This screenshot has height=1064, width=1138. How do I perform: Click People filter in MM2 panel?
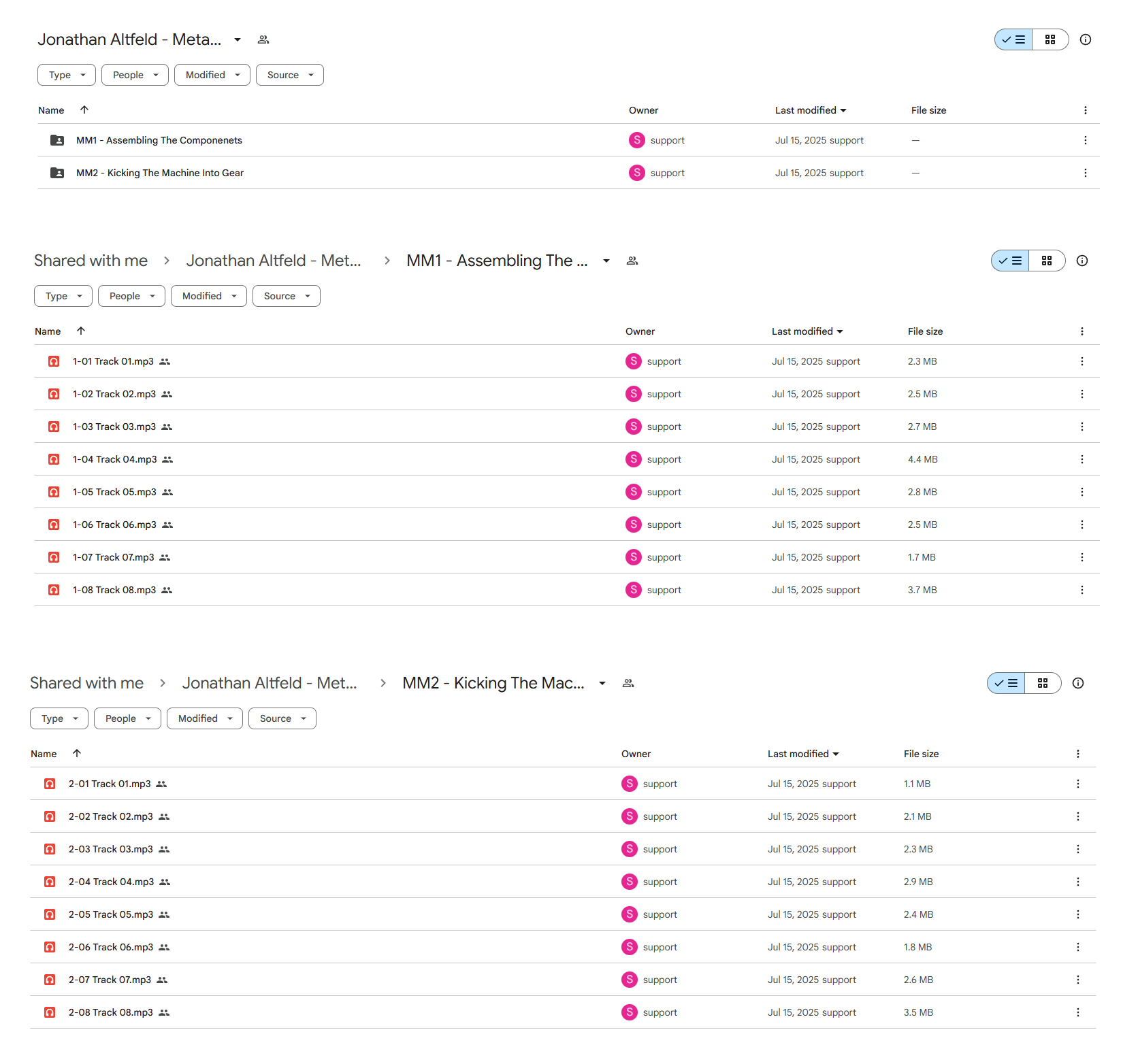tap(127, 718)
